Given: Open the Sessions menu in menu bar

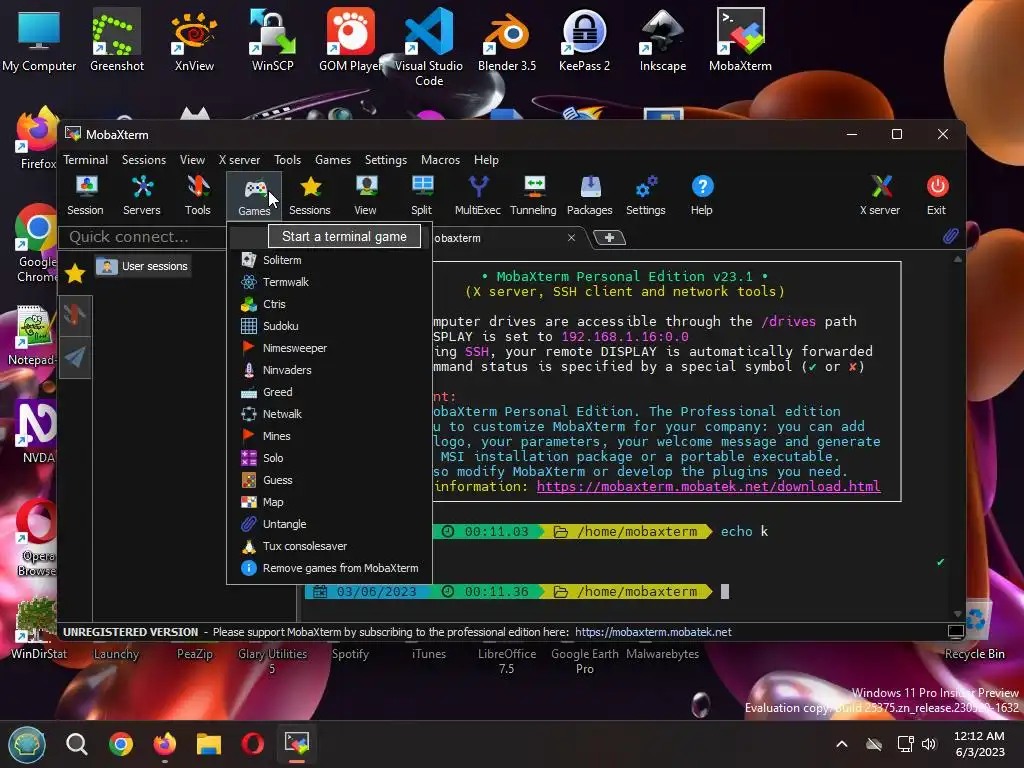Looking at the screenshot, I should (144, 160).
